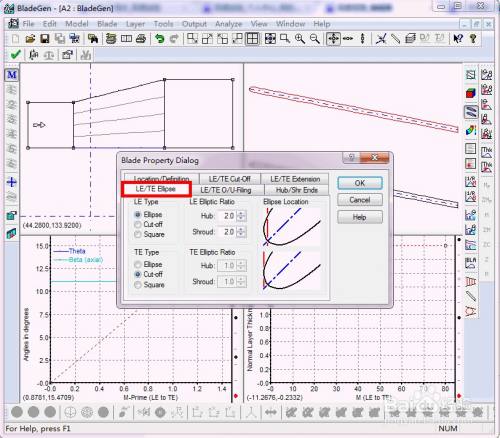The image size is (500, 438).
Task: Click the Theta legend label in angle chart
Action: (77, 251)
